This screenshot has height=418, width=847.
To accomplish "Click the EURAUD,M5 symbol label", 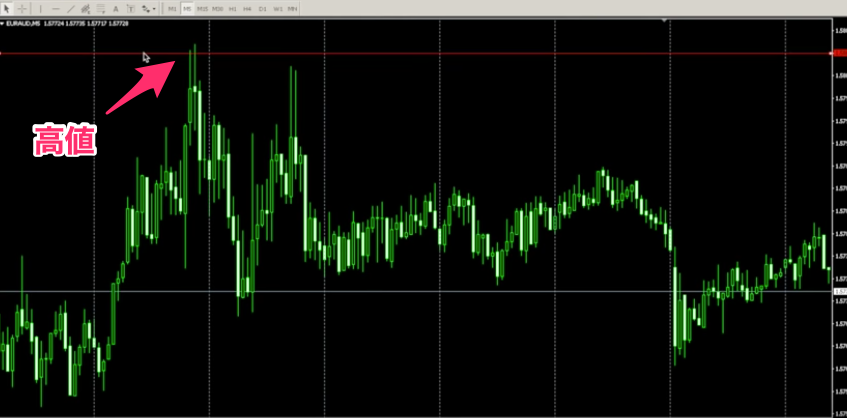I will (22, 23).
